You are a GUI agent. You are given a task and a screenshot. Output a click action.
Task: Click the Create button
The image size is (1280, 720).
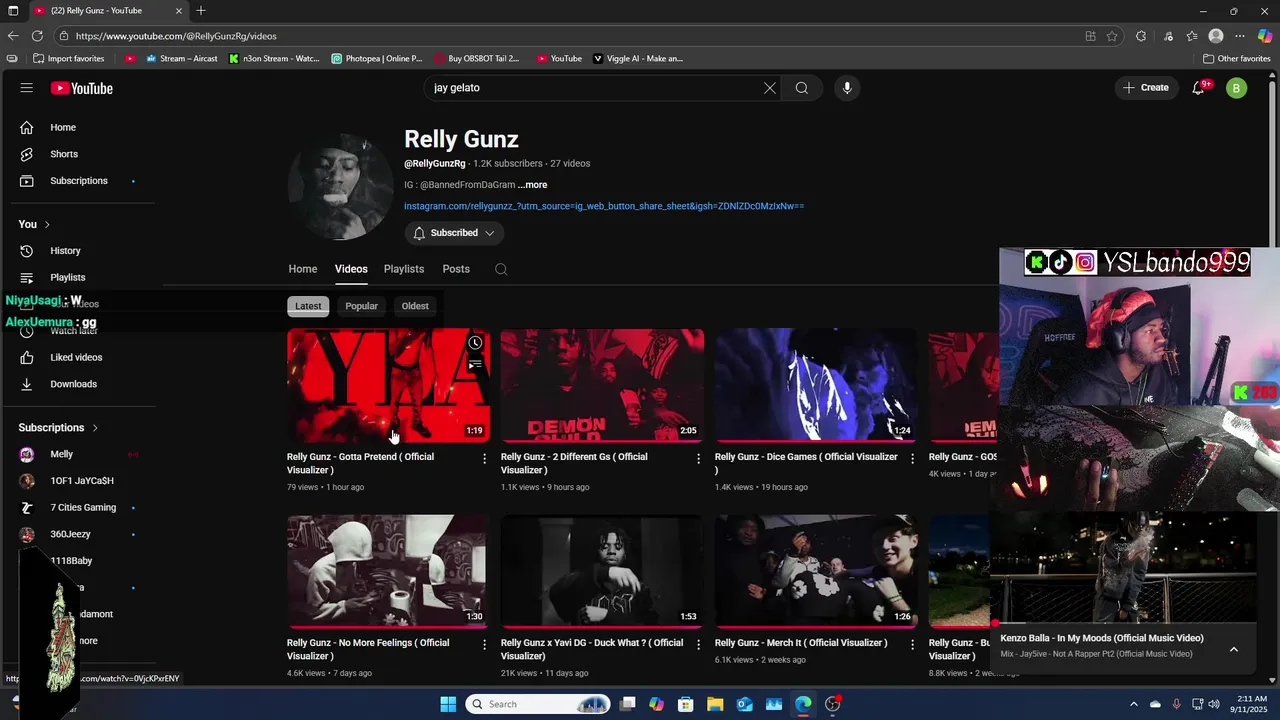point(1146,88)
